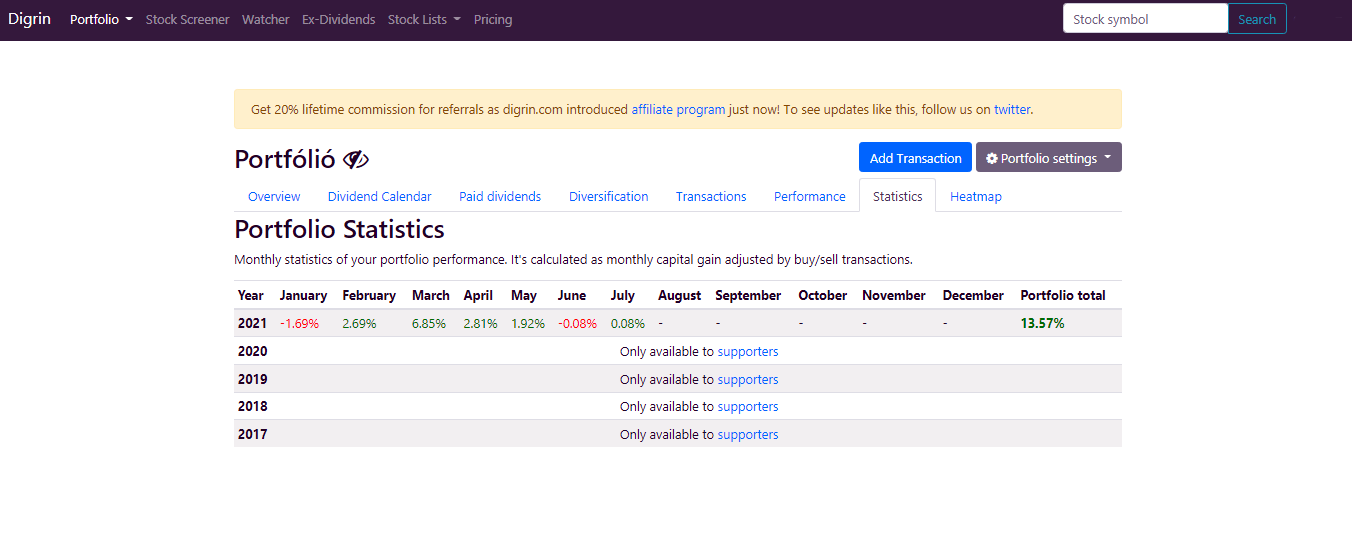Image resolution: width=1352 pixels, height=533 pixels.
Task: Open the Heatmap tab
Action: (976, 196)
